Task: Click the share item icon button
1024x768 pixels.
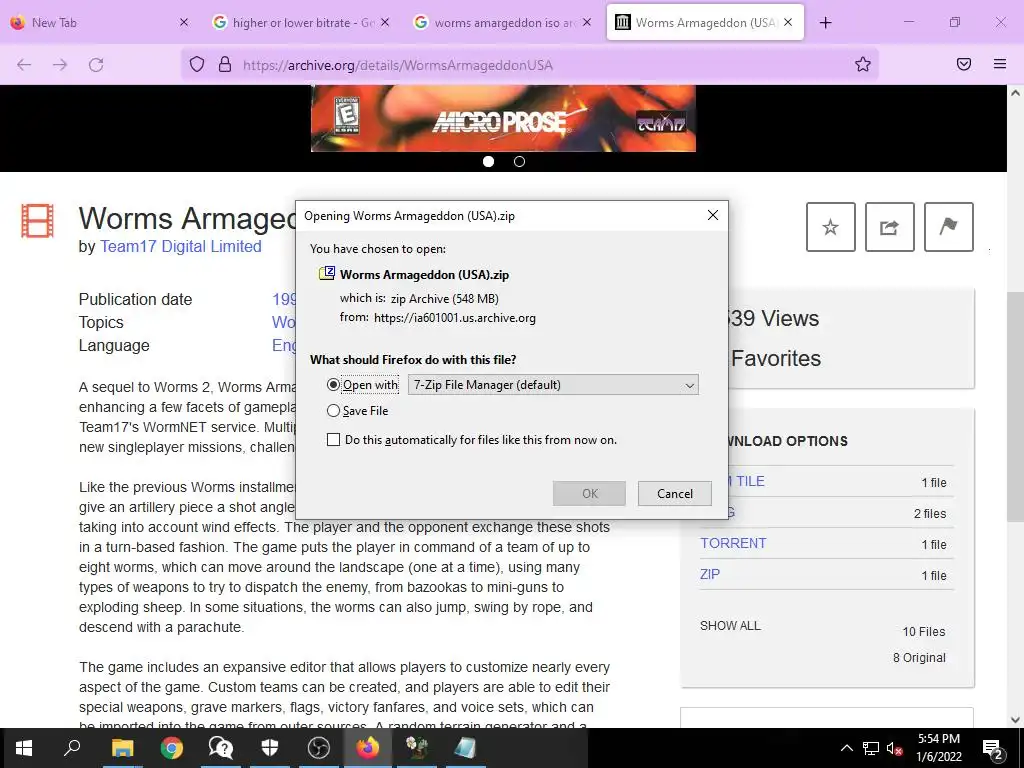Action: 889,227
